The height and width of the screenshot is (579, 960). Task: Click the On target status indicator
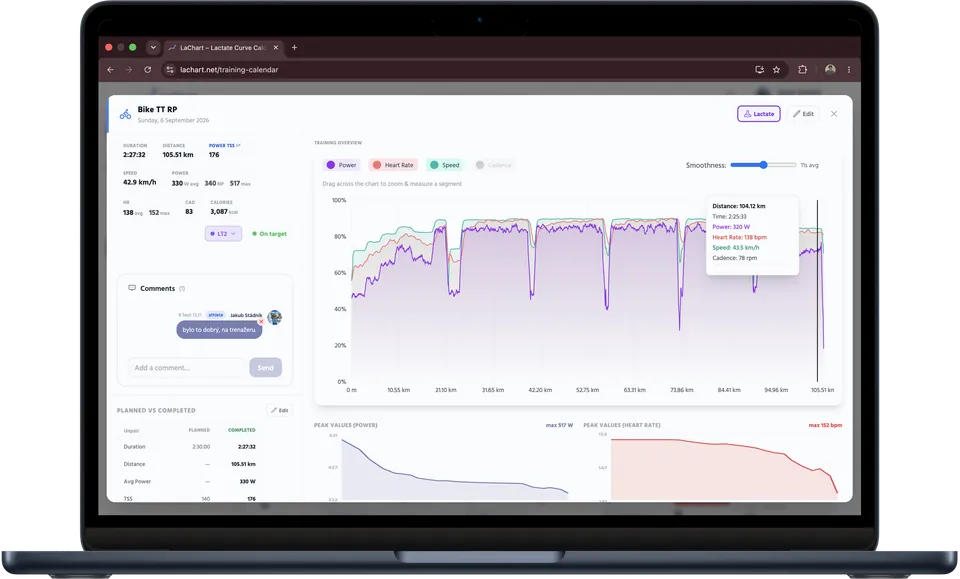pos(269,234)
